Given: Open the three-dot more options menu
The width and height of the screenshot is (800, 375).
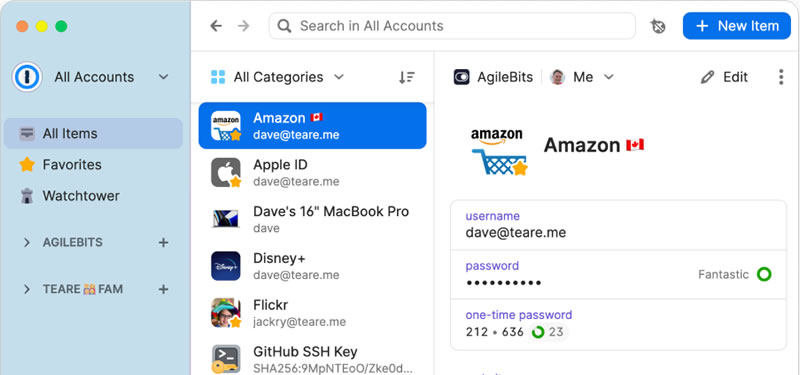Looking at the screenshot, I should pos(781,77).
